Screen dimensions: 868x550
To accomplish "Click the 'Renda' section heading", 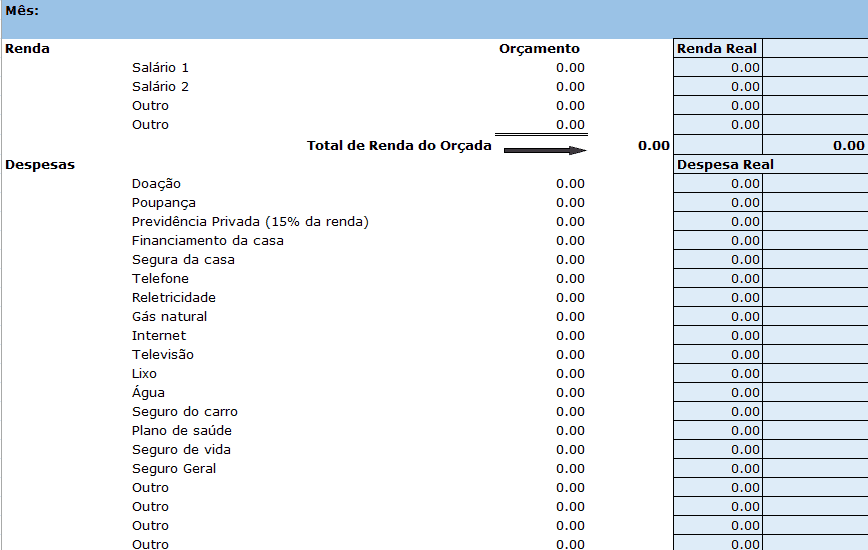I will 27,49.
